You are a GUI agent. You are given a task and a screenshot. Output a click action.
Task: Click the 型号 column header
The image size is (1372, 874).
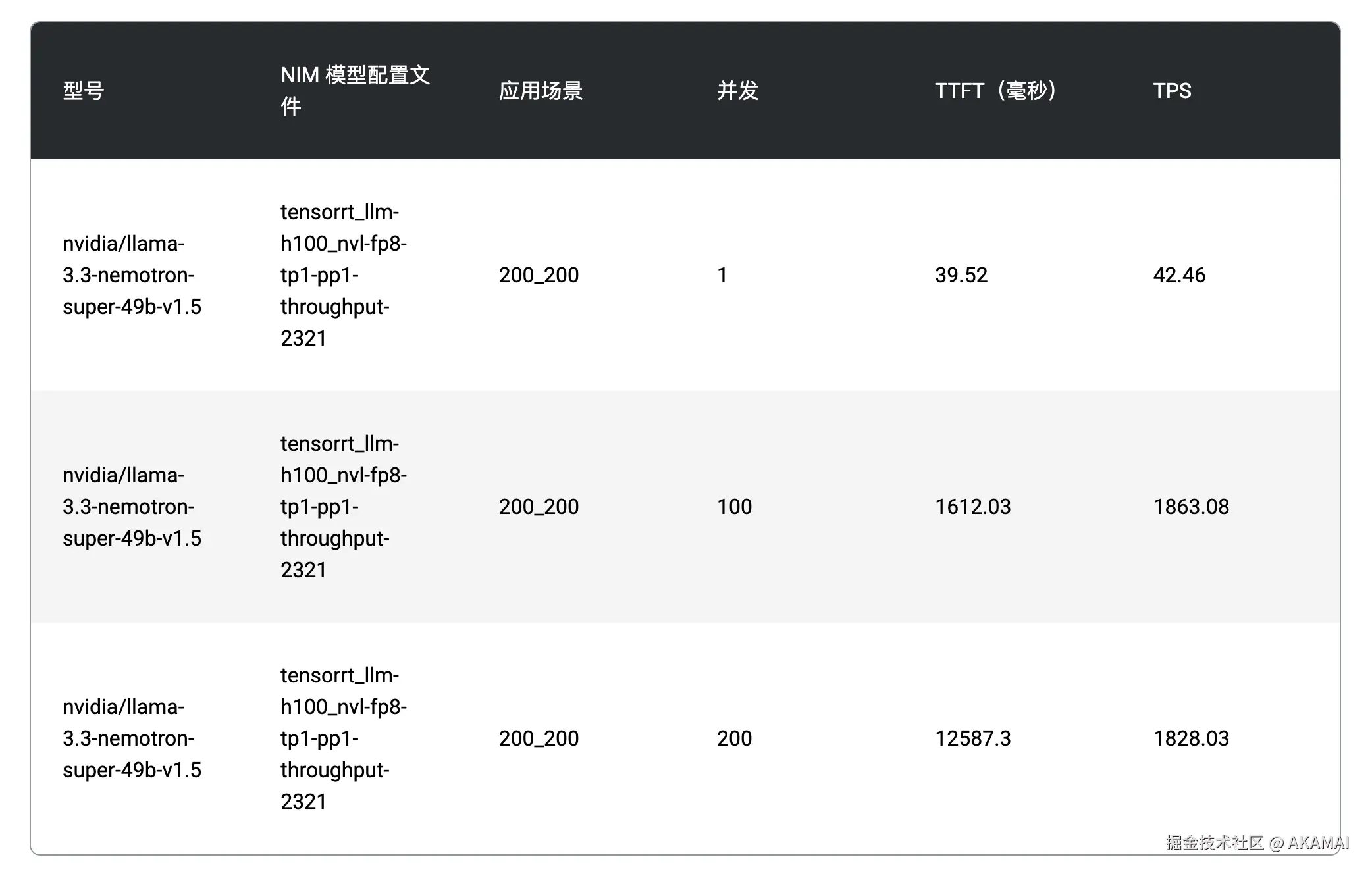click(x=84, y=91)
